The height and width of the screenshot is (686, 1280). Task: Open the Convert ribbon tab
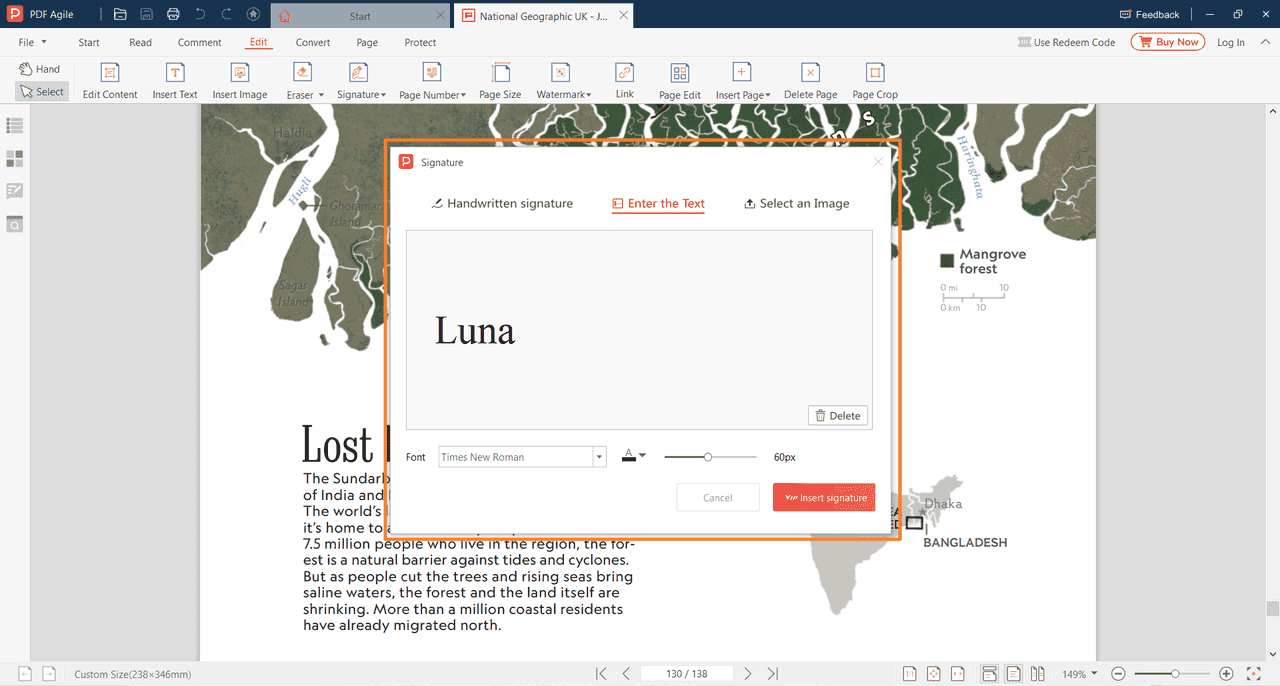point(313,42)
